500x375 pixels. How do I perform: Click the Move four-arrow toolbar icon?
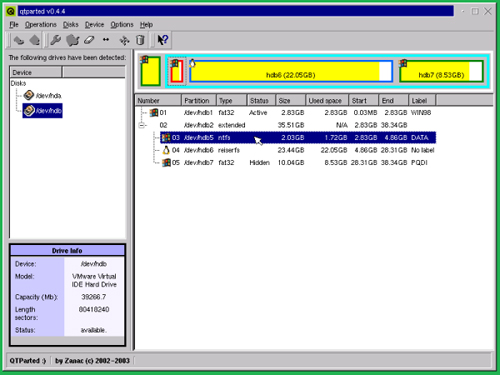point(124,41)
